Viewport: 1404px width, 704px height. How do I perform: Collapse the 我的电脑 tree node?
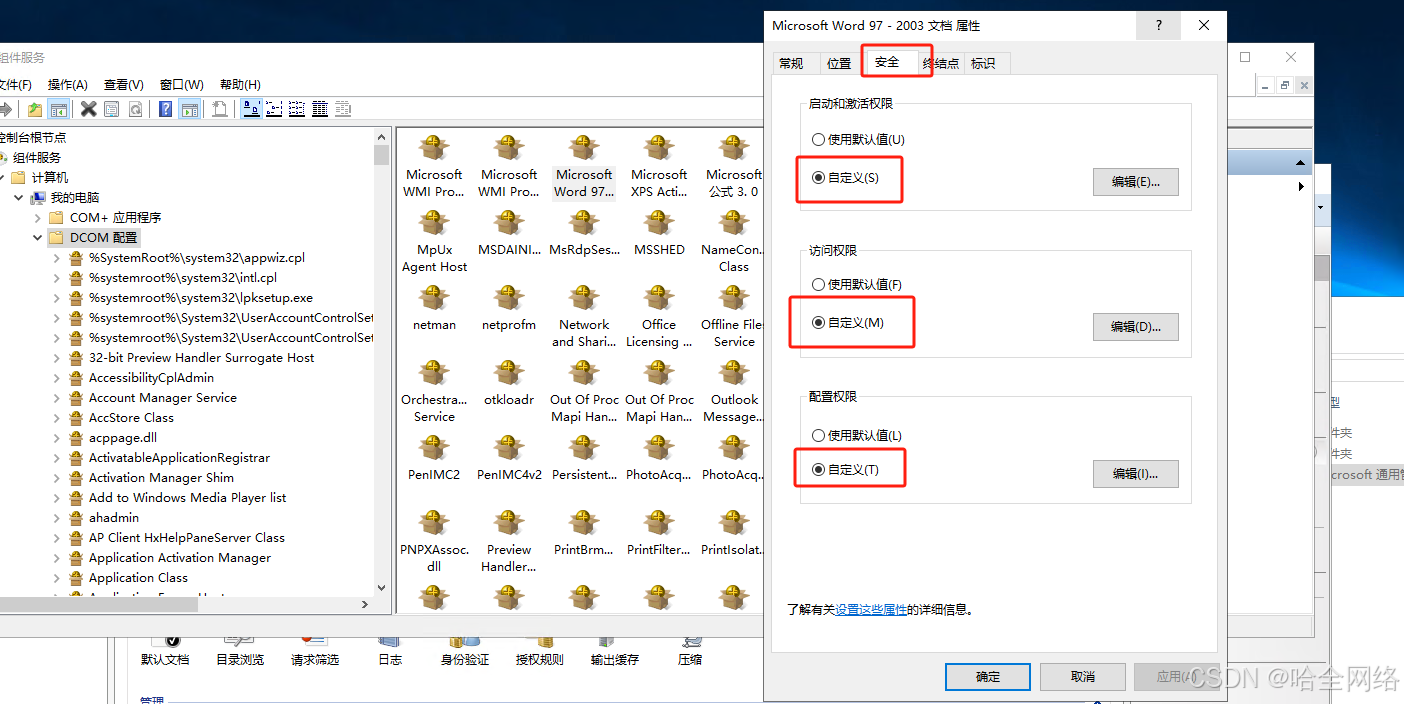(x=18, y=197)
